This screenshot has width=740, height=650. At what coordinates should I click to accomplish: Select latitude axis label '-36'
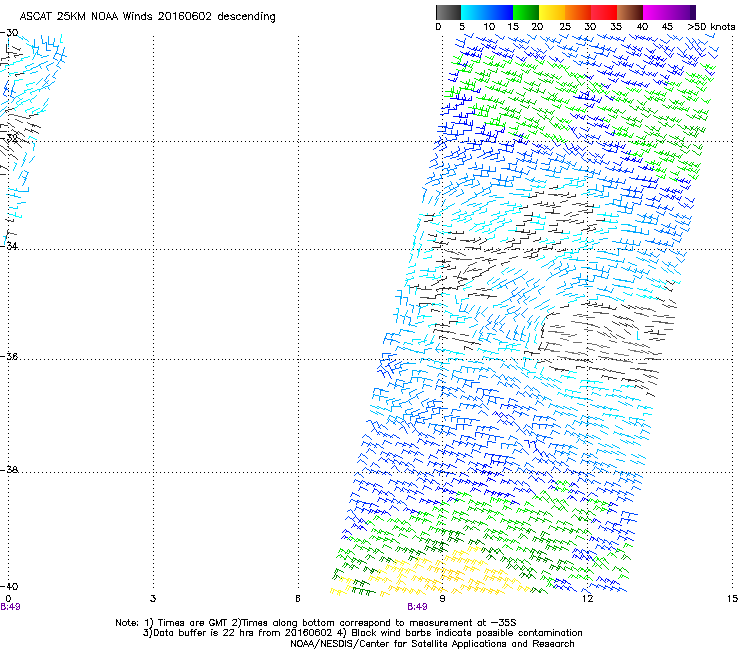(10, 356)
